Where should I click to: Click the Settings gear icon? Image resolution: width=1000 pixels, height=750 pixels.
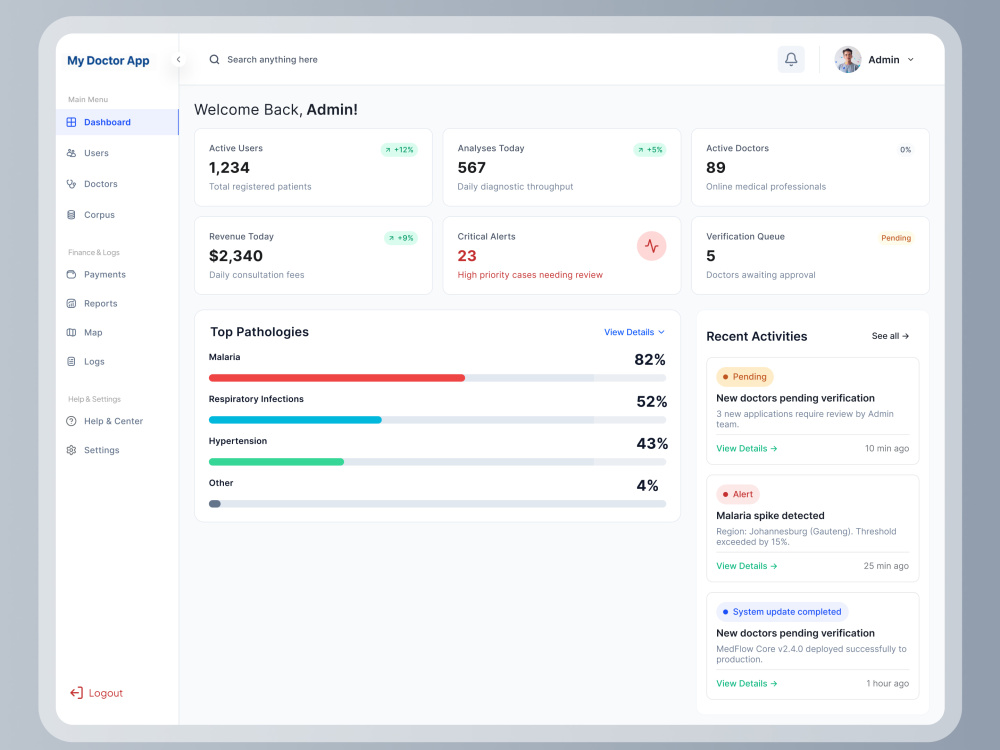tap(71, 450)
